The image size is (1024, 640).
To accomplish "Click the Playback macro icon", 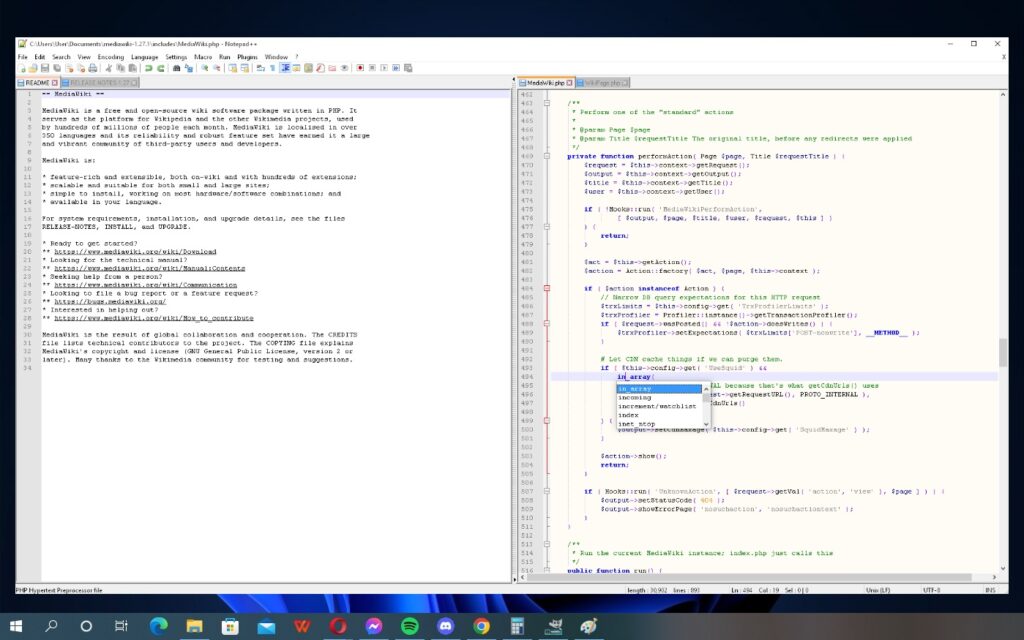I will tap(384, 68).
